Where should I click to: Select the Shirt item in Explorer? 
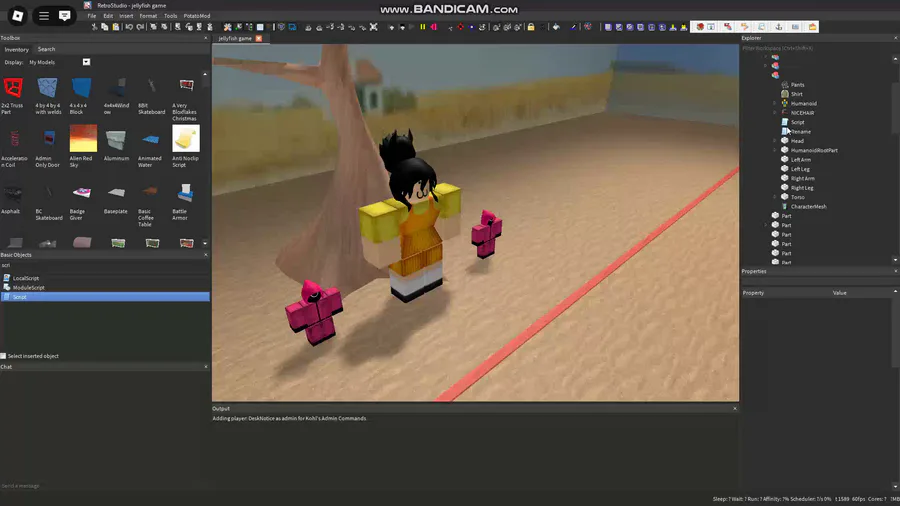(796, 94)
